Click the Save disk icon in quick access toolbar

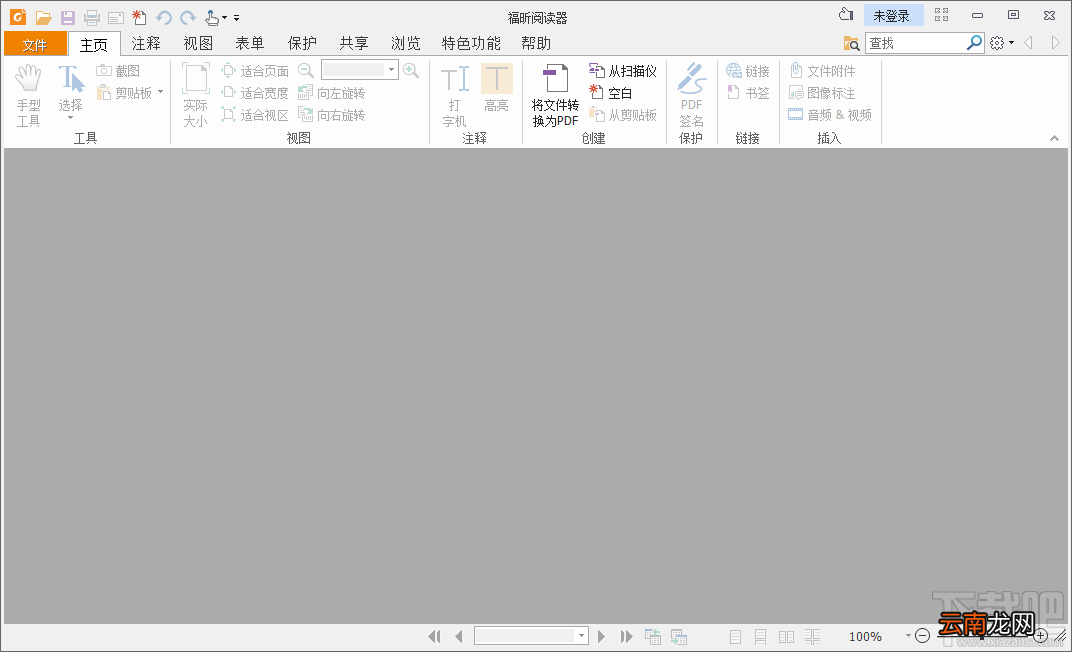point(68,18)
